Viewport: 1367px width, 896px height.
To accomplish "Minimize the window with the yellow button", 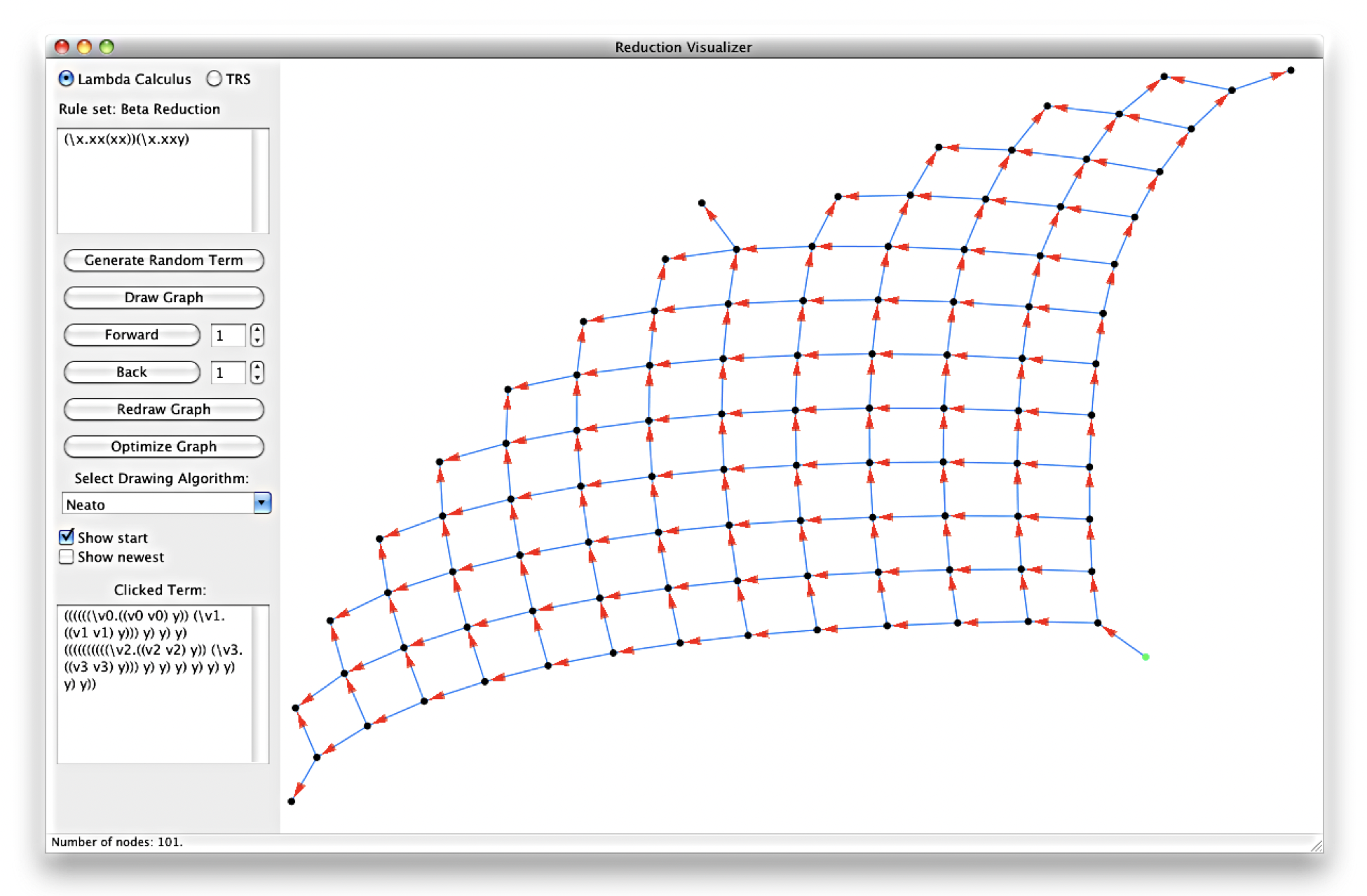I will pyautogui.click(x=84, y=47).
